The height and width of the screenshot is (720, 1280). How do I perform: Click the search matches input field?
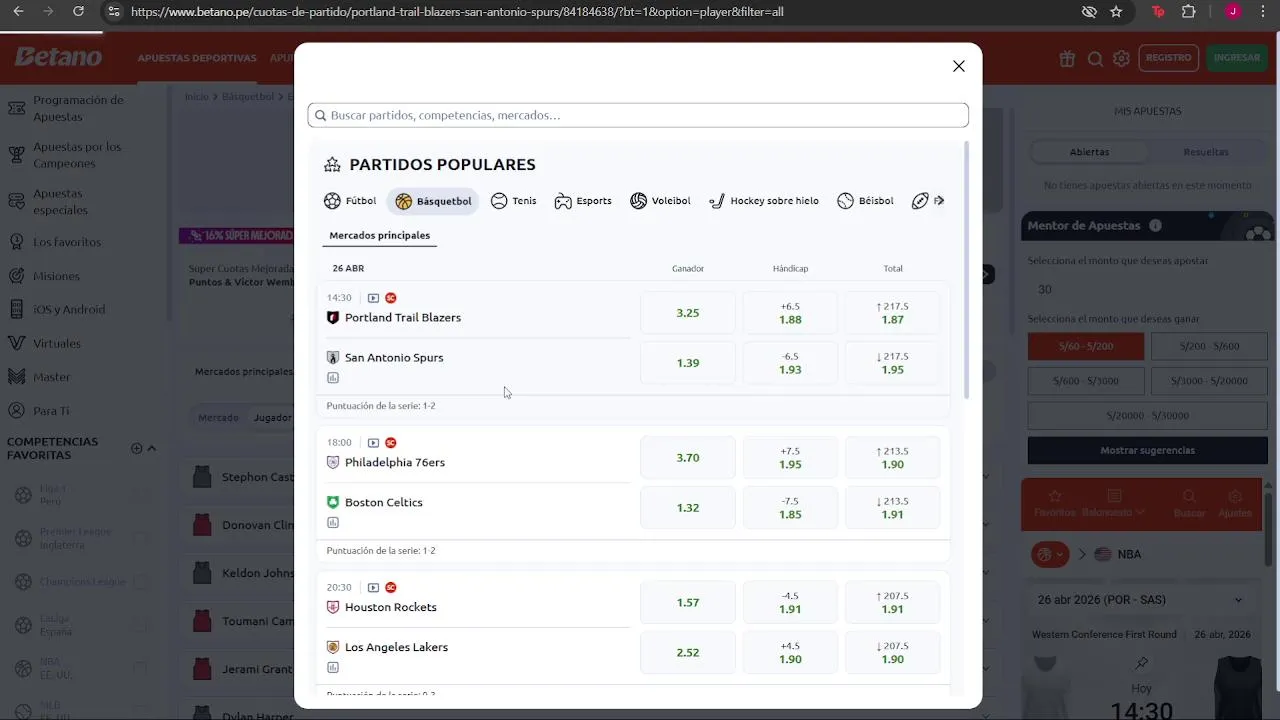tap(638, 115)
